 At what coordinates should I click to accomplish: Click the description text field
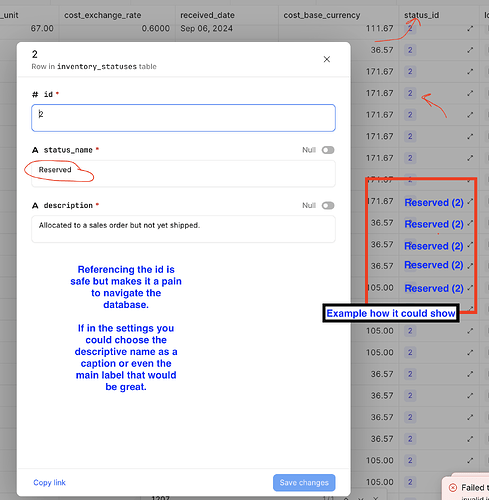click(183, 229)
